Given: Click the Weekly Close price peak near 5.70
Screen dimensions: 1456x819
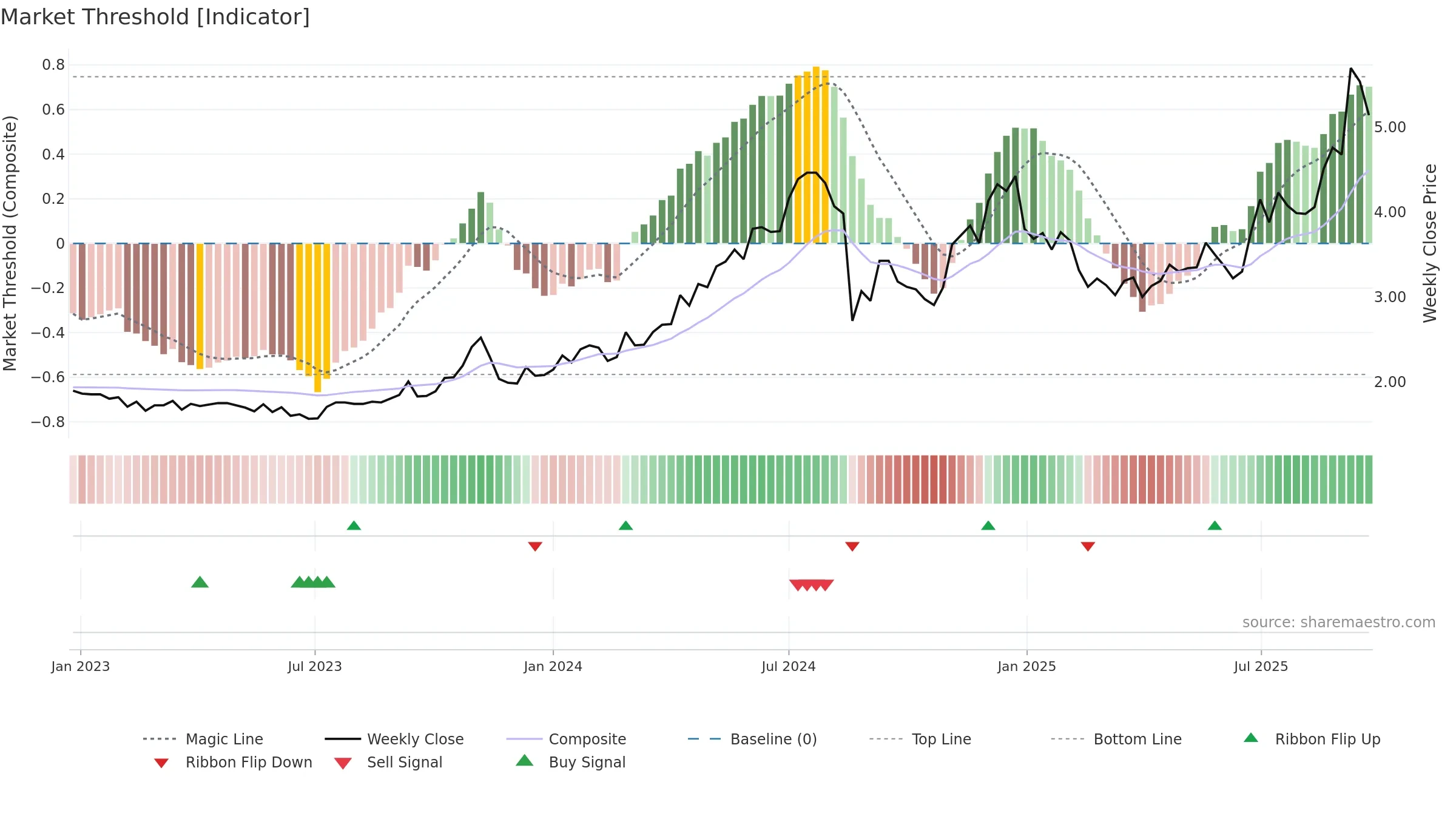Looking at the screenshot, I should pyautogui.click(x=1351, y=69).
